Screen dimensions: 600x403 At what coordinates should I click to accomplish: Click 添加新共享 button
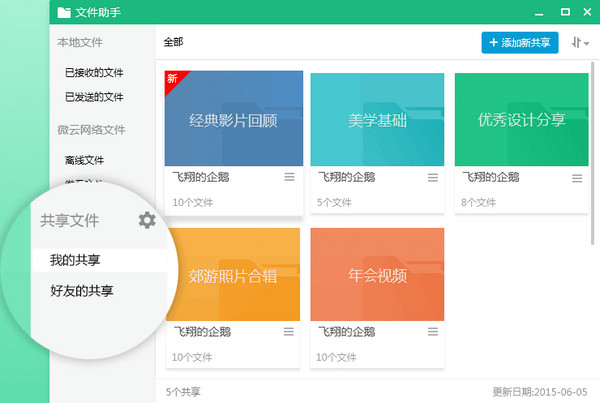[x=519, y=43]
